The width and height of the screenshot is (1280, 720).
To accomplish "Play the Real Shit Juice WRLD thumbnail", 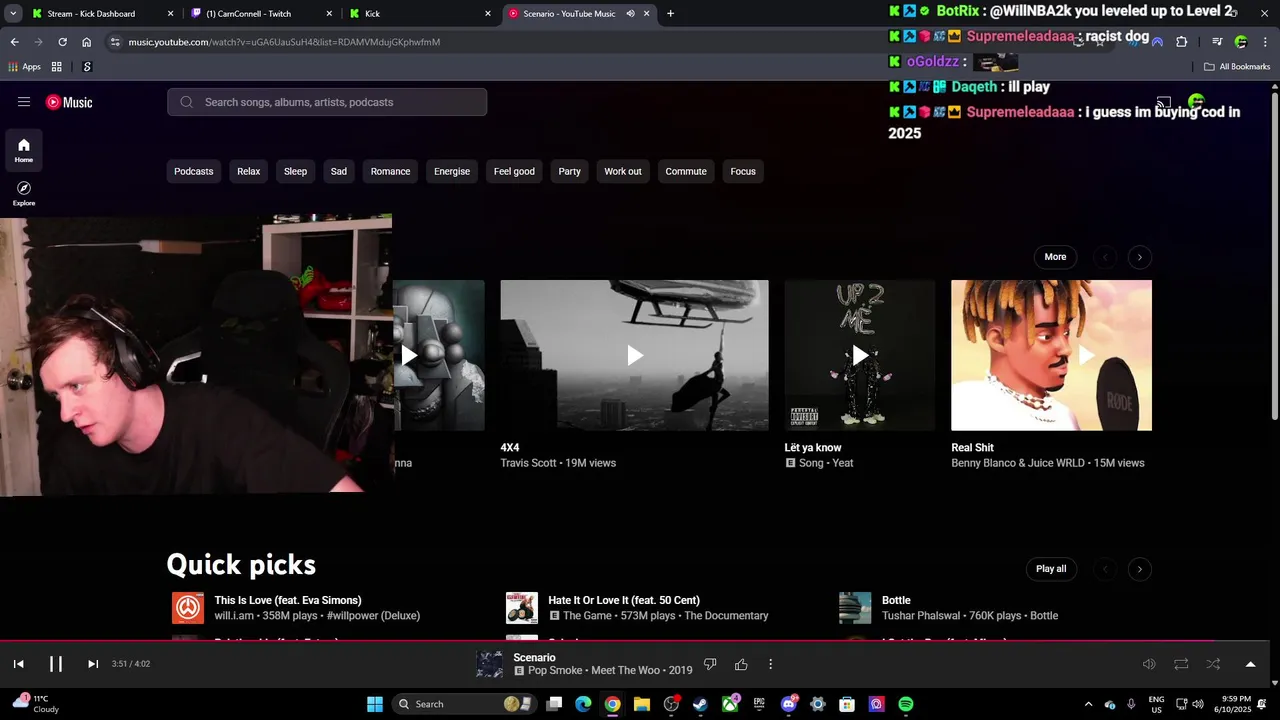I will (1051, 355).
